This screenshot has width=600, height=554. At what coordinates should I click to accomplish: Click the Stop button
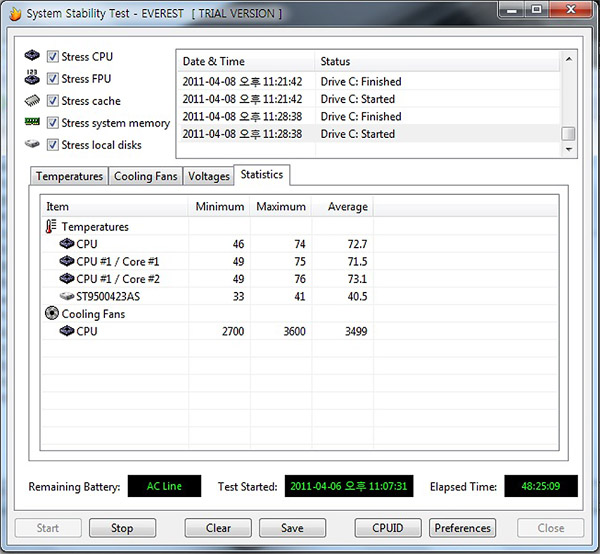click(122, 528)
